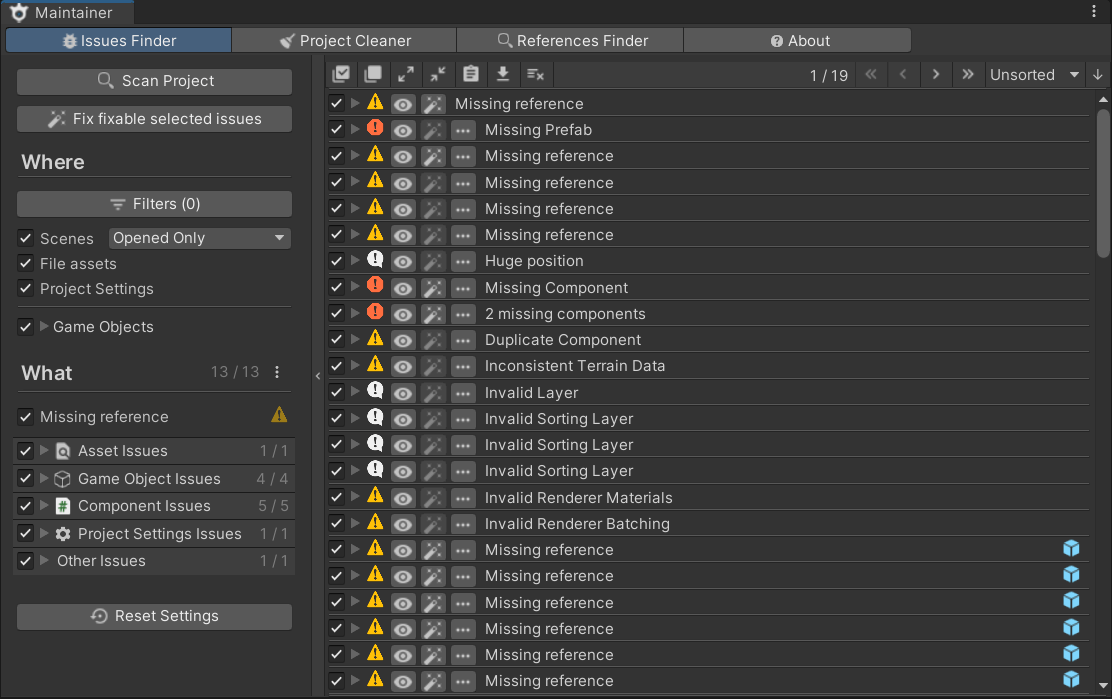
Task: Expand the Asset Issues group
Action: [x=44, y=450]
